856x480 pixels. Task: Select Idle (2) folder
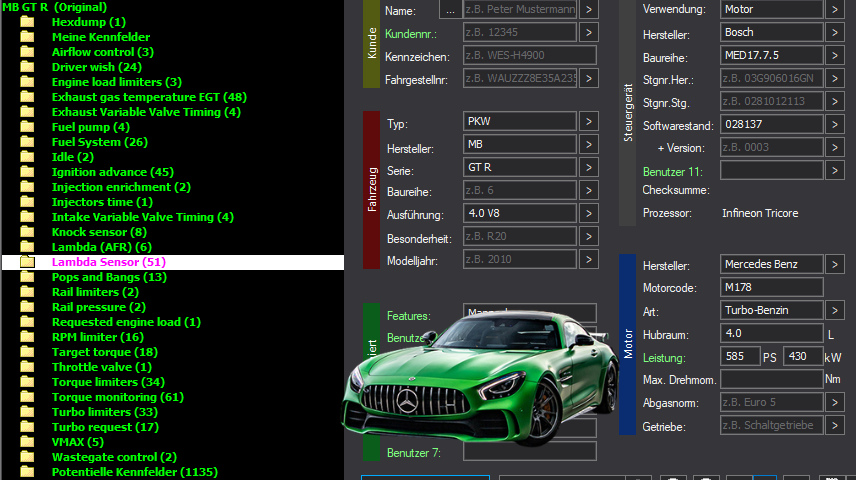pyautogui.click(x=73, y=157)
